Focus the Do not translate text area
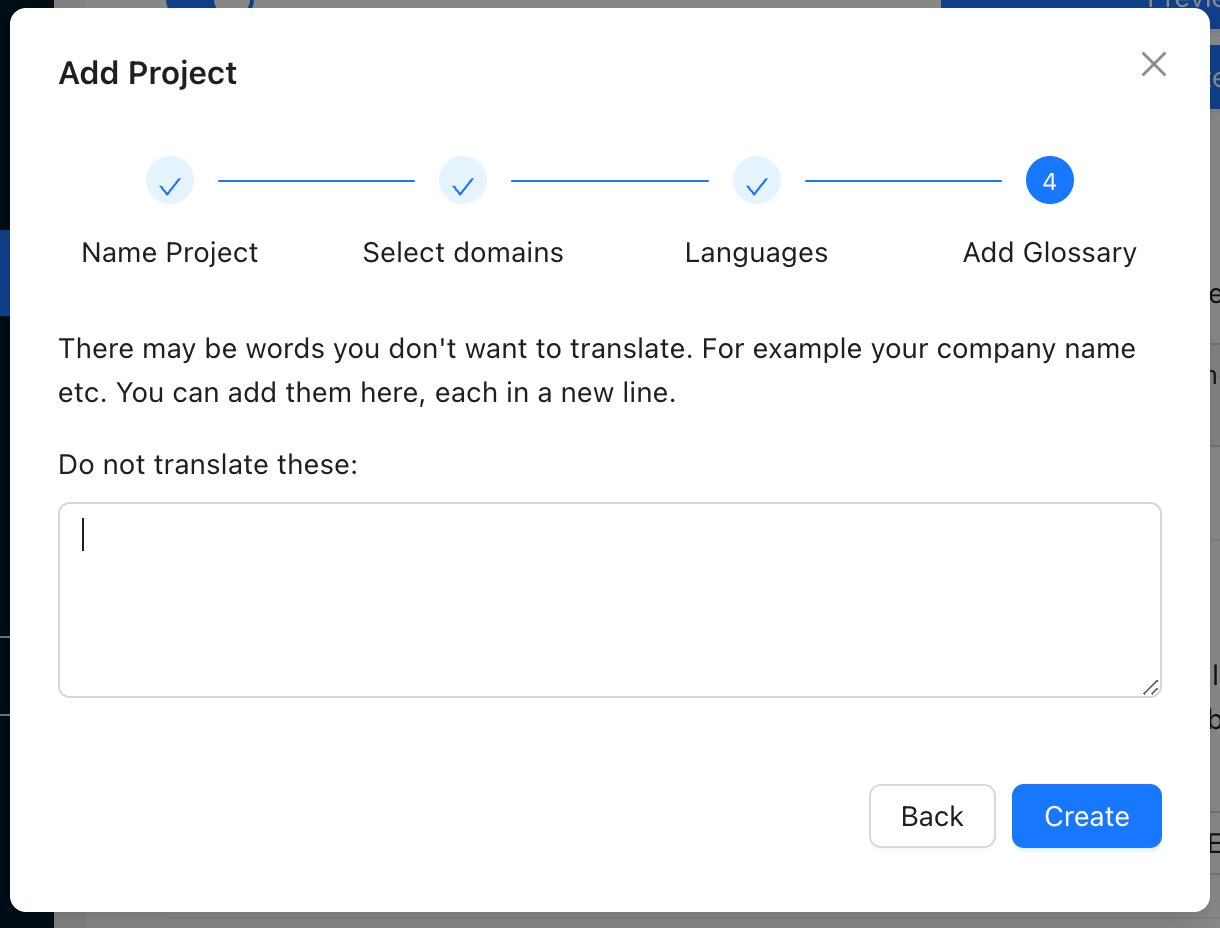Viewport: 1220px width, 928px height. point(610,600)
